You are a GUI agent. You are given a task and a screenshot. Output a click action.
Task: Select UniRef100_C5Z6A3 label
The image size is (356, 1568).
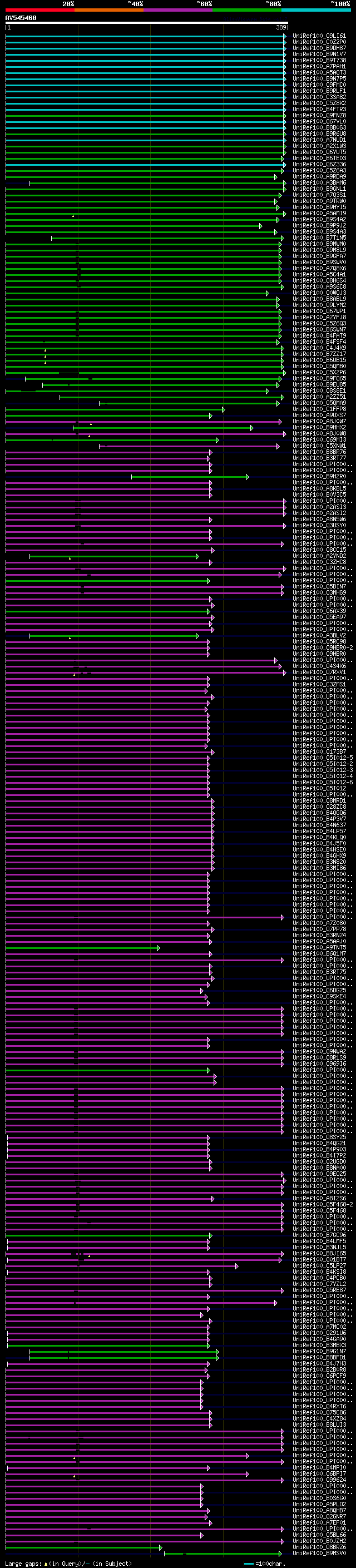point(319,170)
